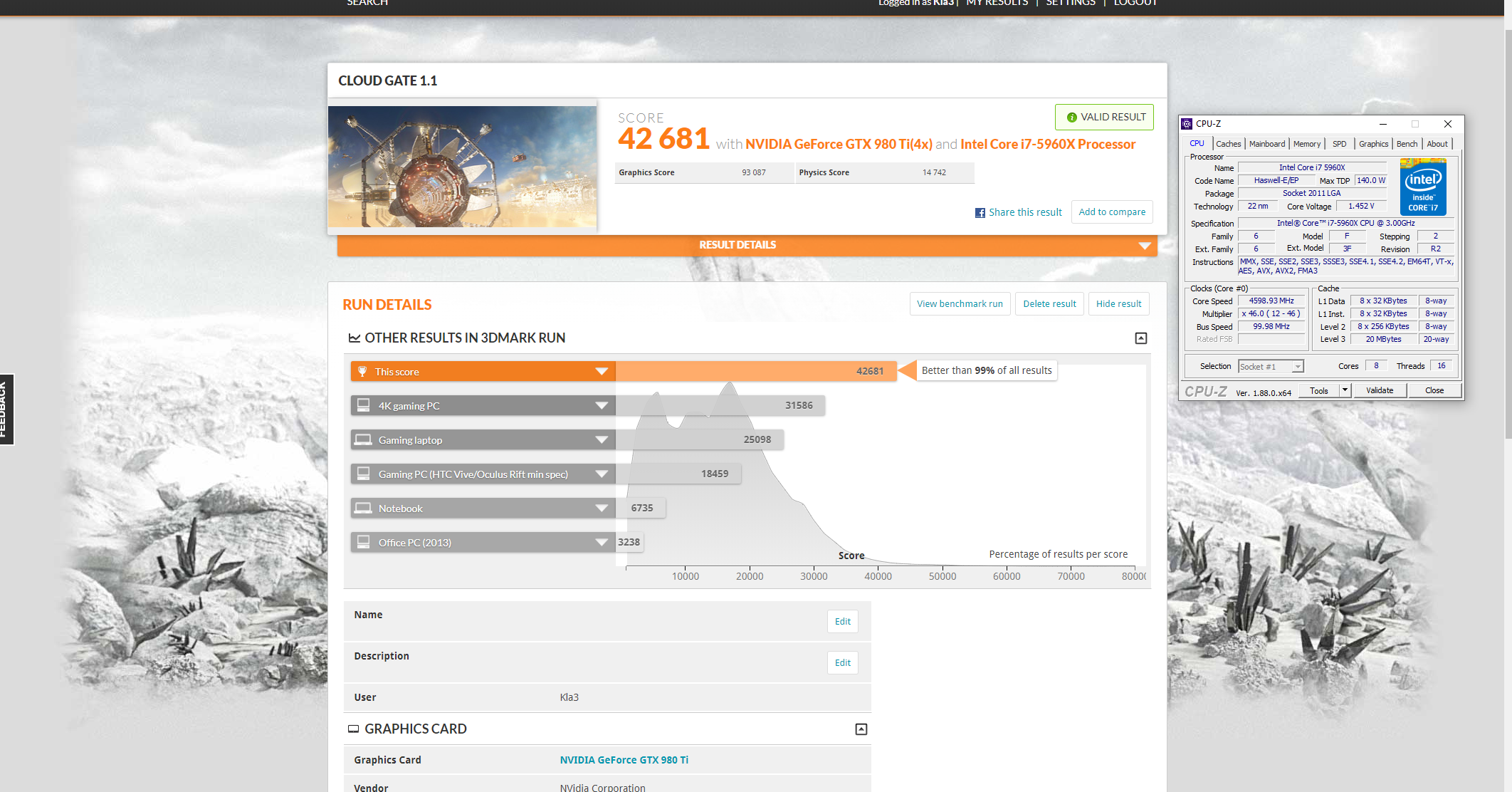
Task: Click the Validate button in CPU-Z
Action: pos(1380,390)
